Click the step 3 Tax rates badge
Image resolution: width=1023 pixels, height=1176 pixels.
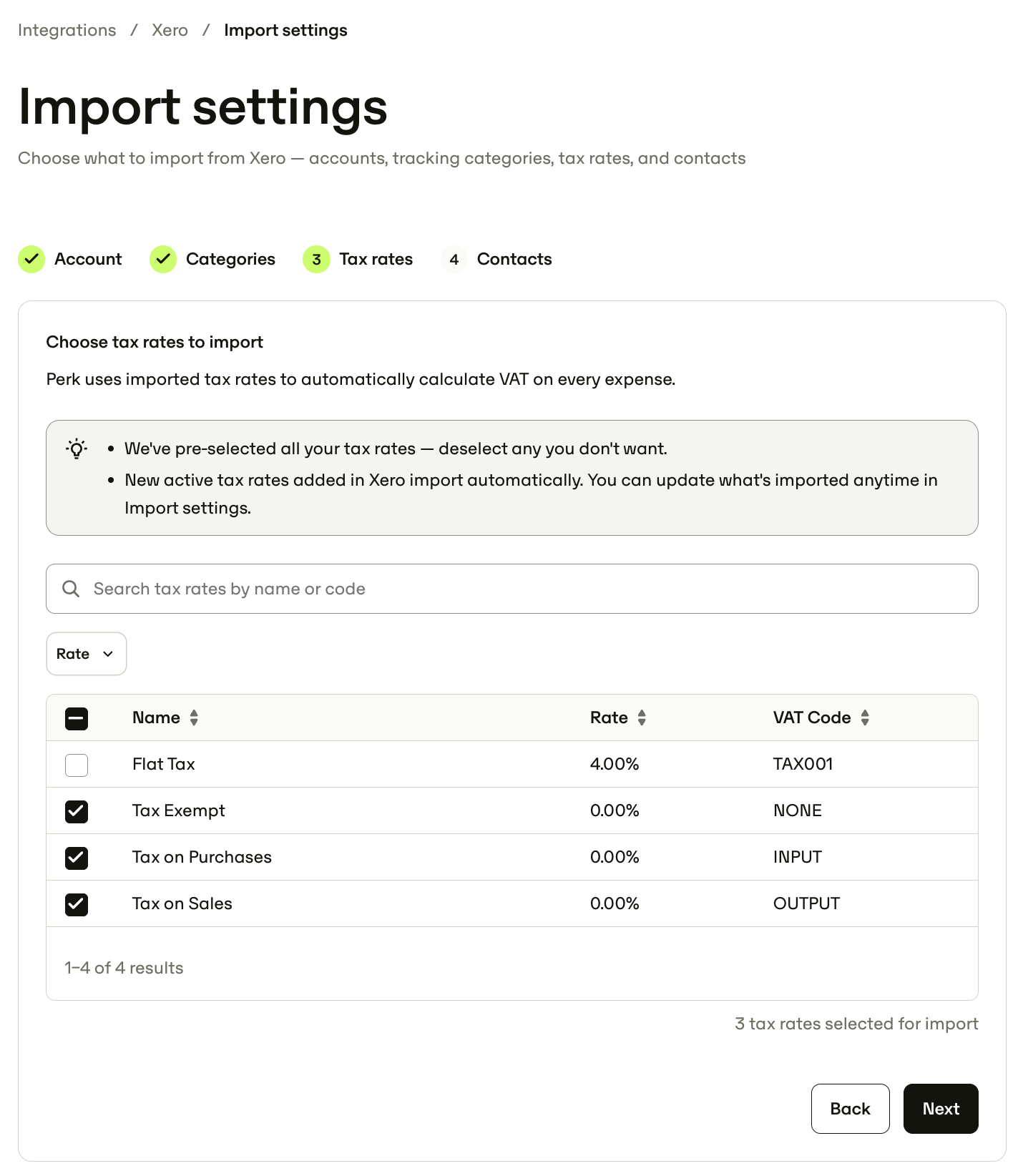[316, 259]
